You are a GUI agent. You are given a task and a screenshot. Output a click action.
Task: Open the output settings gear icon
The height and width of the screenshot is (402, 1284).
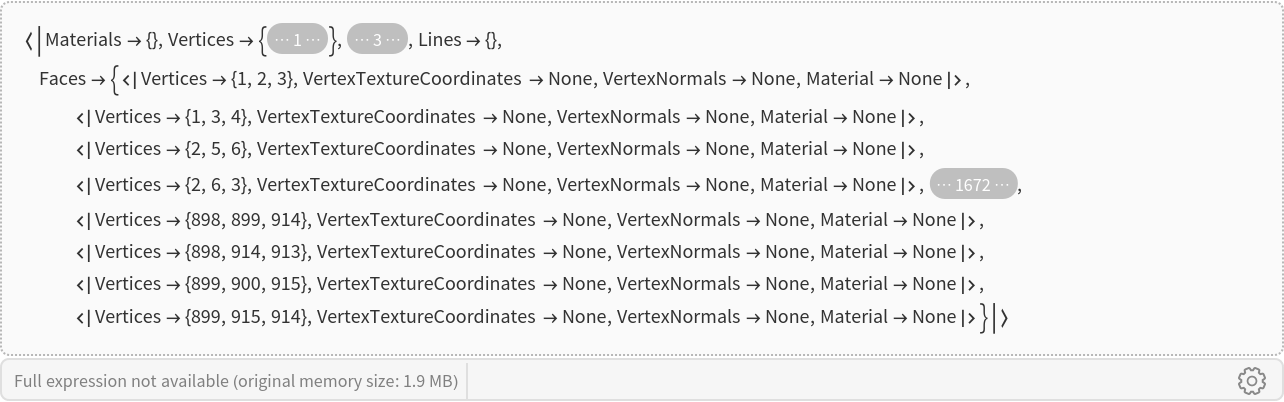(1252, 381)
